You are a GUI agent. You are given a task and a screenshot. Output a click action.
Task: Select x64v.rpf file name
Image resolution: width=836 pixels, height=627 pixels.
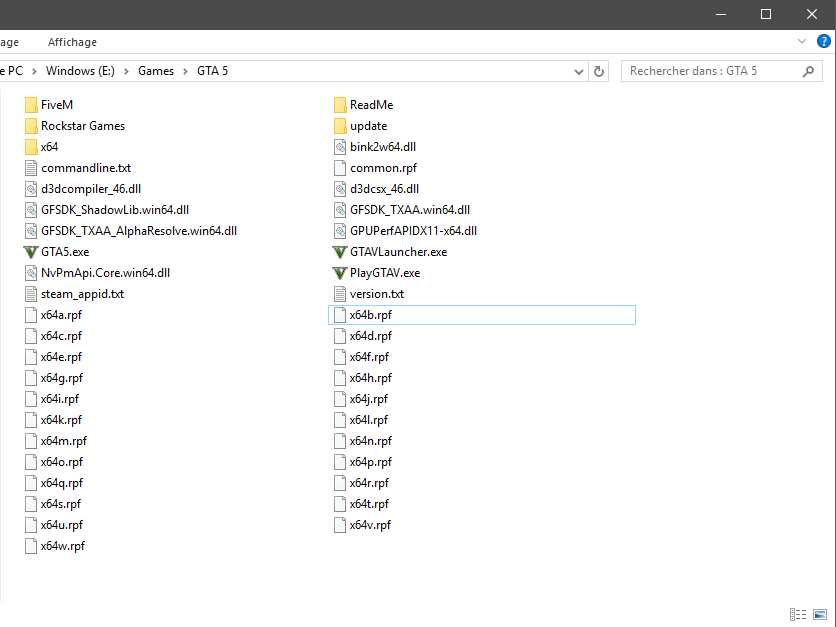370,525
